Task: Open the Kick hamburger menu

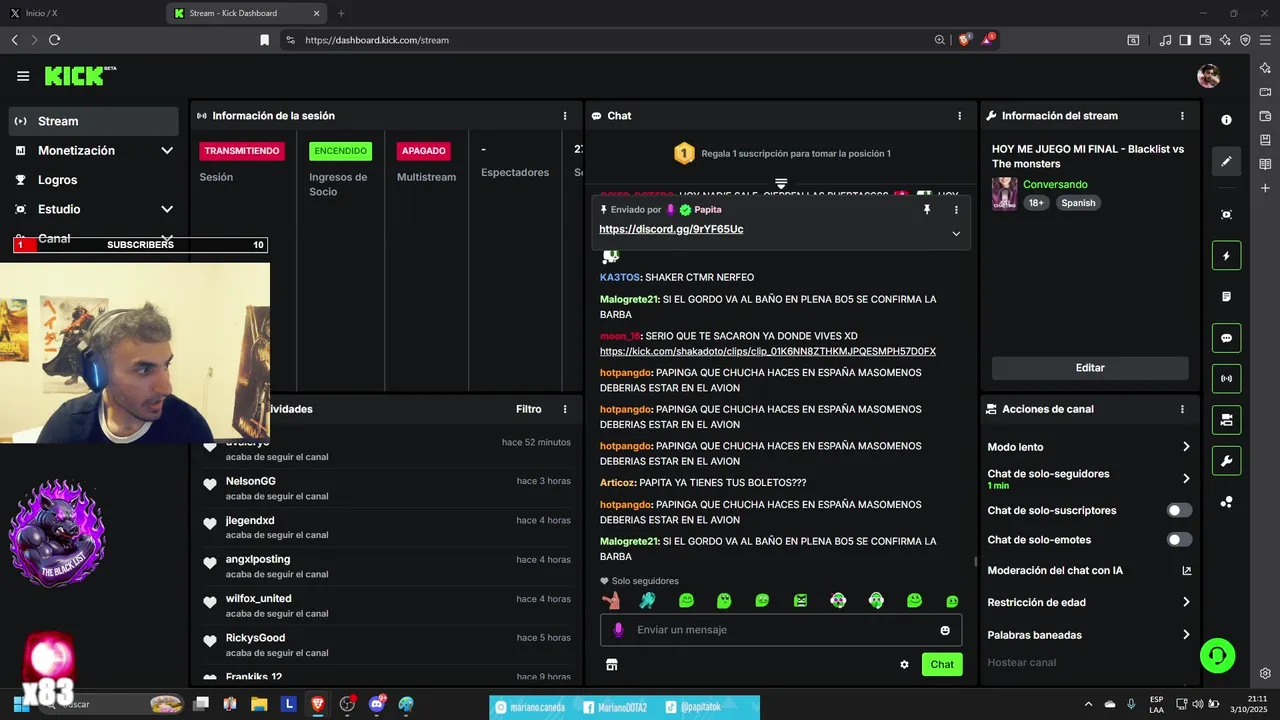Action: (23, 76)
